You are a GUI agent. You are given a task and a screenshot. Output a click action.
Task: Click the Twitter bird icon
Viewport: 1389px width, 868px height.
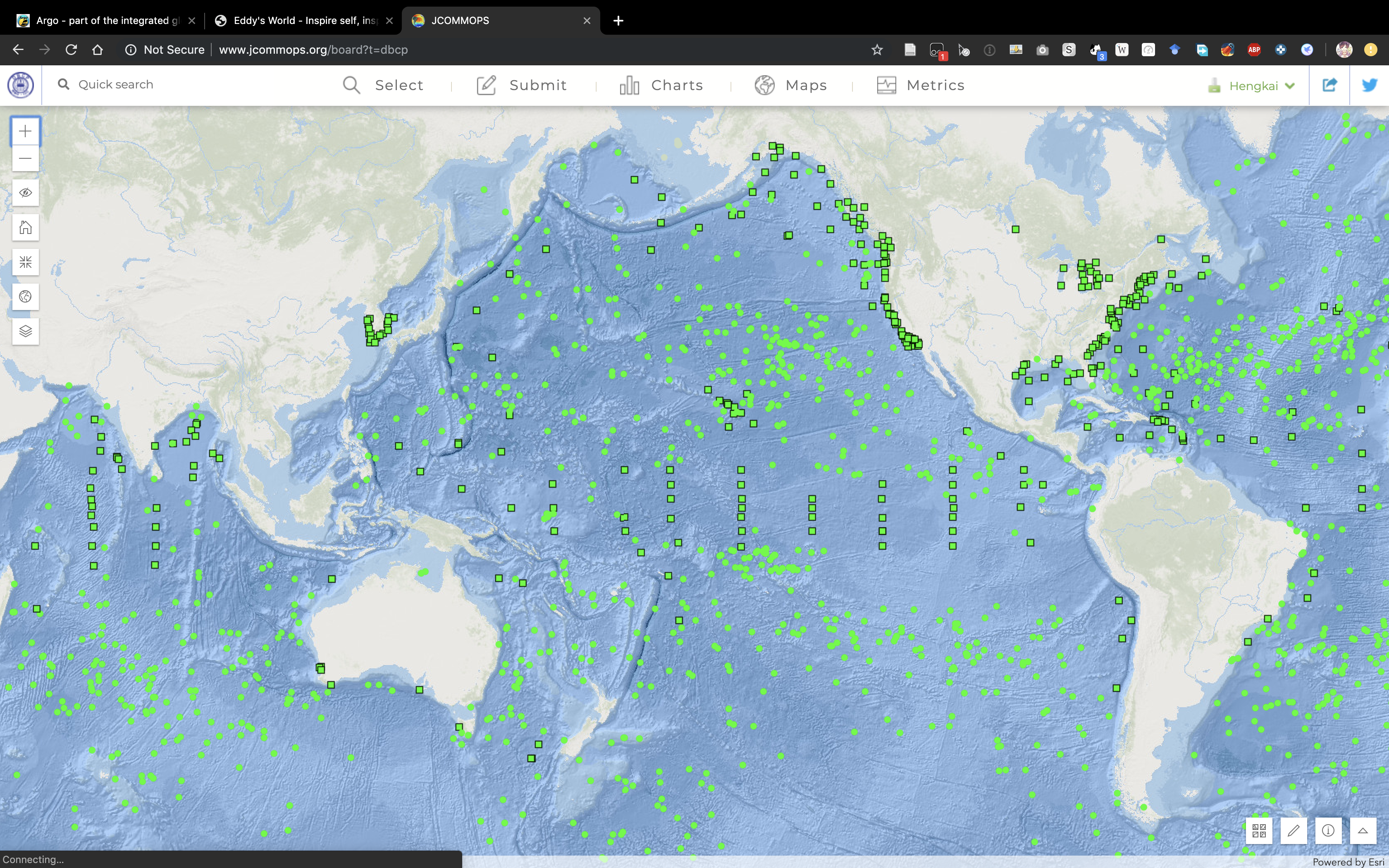click(x=1370, y=85)
